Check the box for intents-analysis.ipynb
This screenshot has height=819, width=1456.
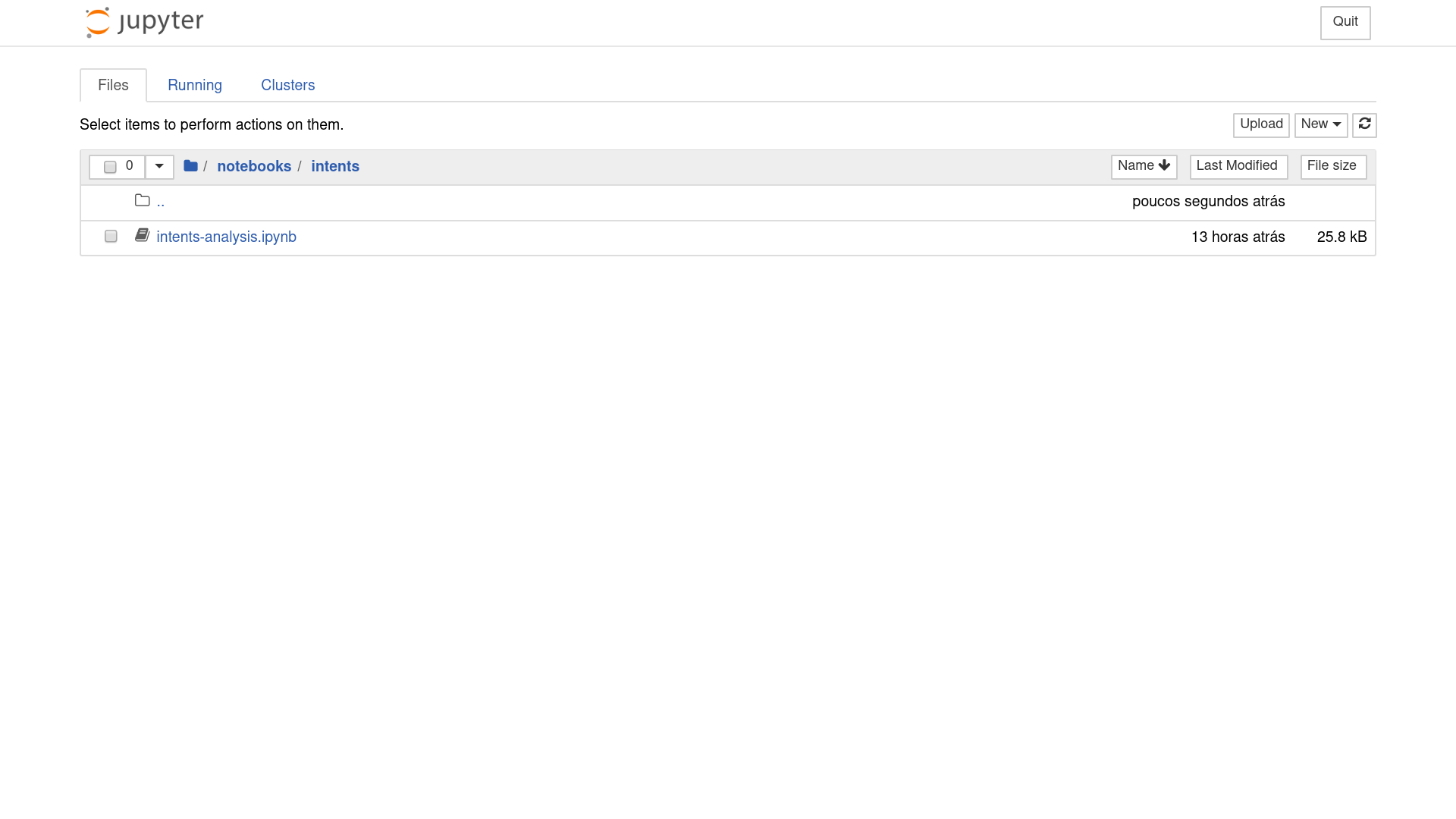click(x=111, y=237)
